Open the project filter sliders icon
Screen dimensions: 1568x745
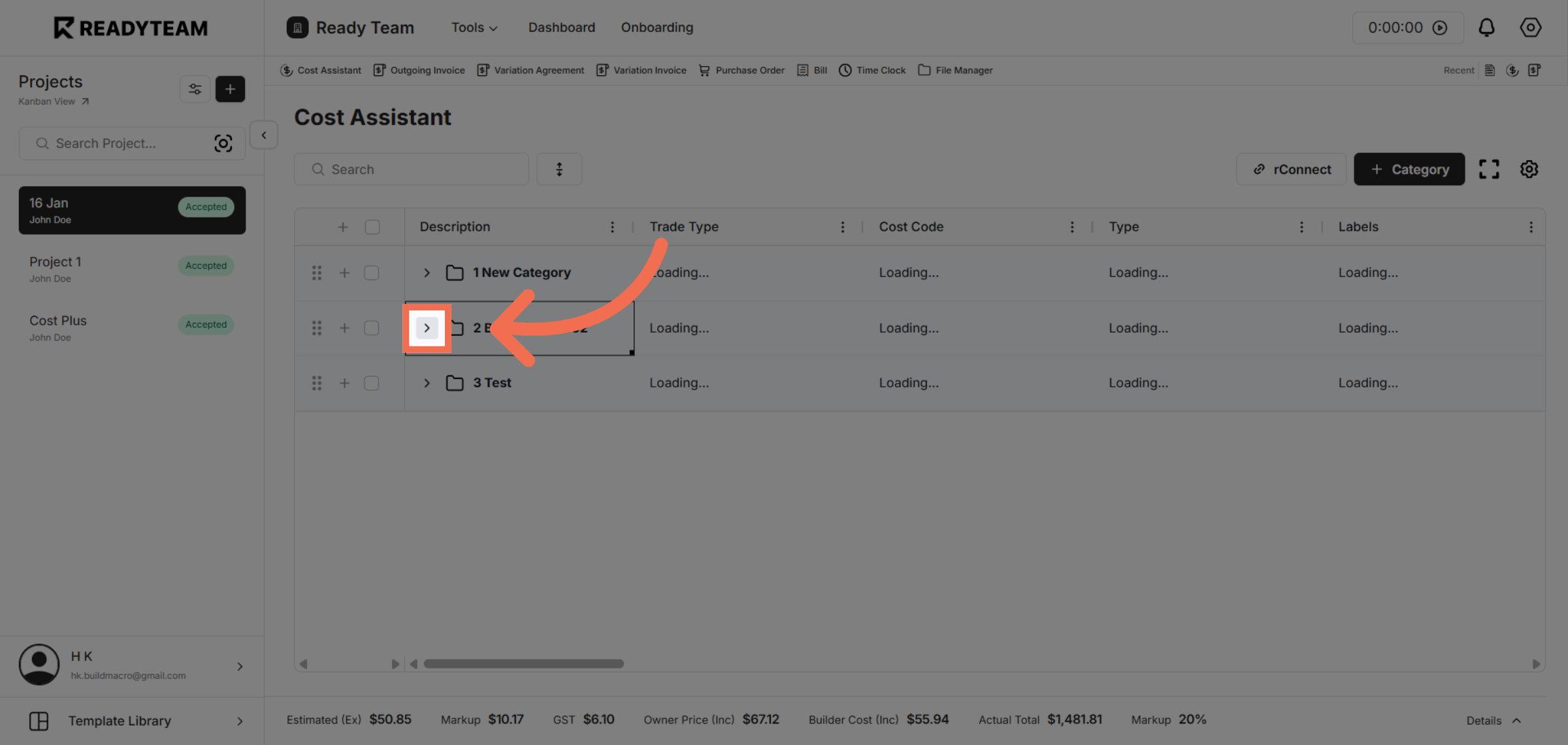coord(195,89)
